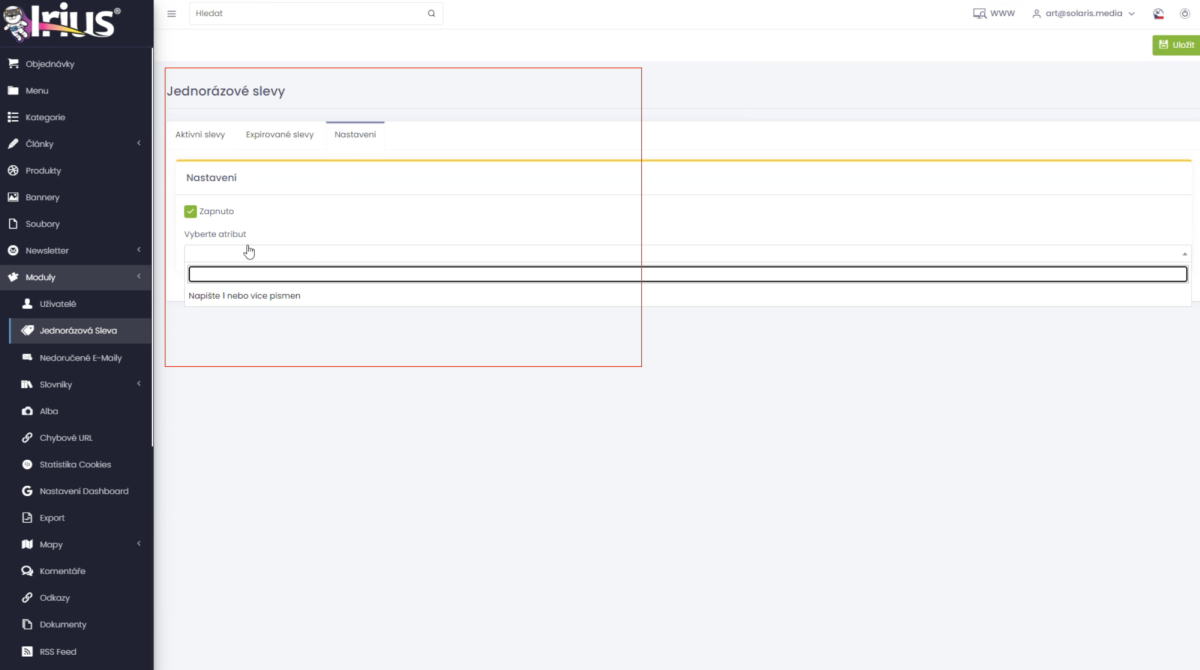Open Export file icon
Viewport: 1200px width, 670px height.
27,518
